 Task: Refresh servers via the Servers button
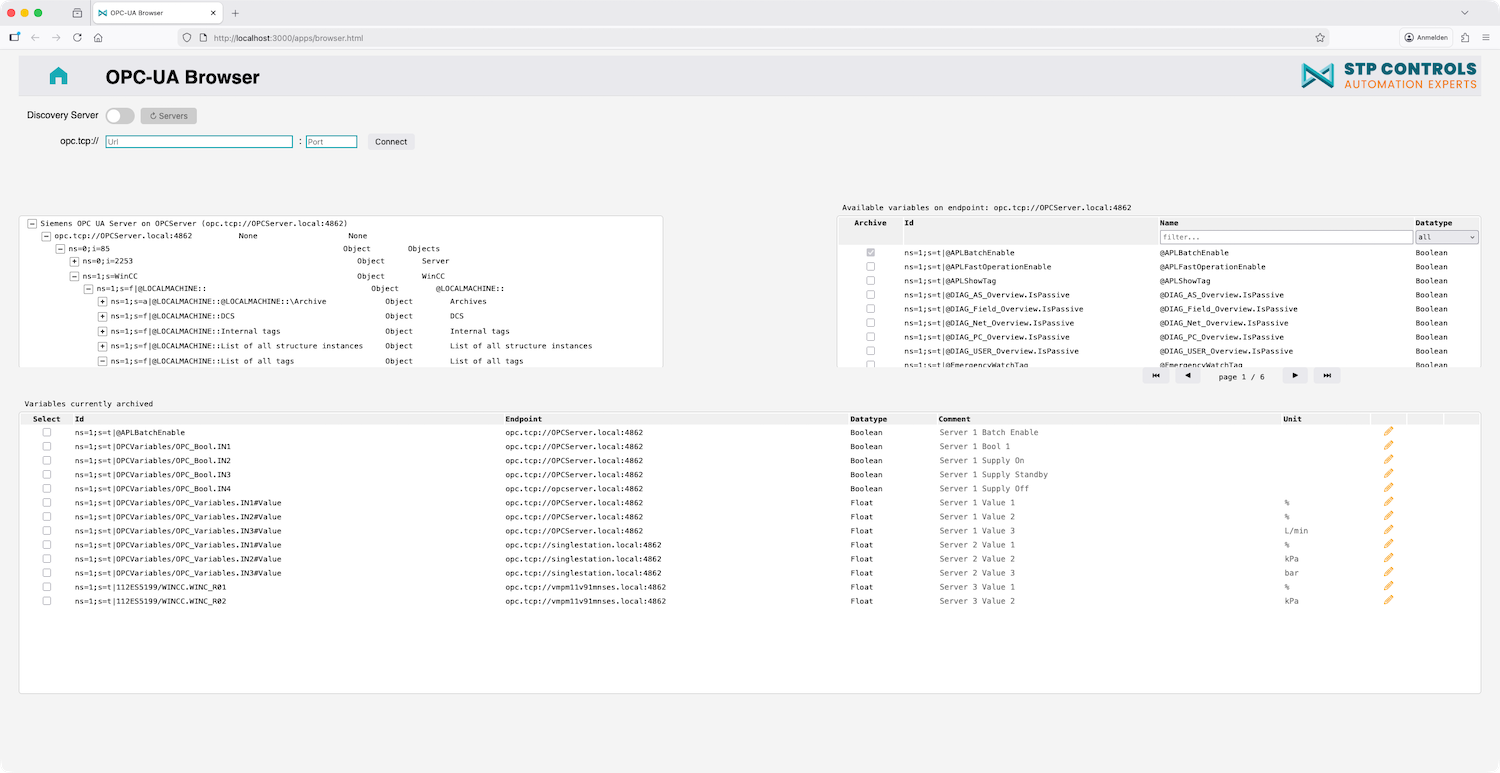coord(168,115)
